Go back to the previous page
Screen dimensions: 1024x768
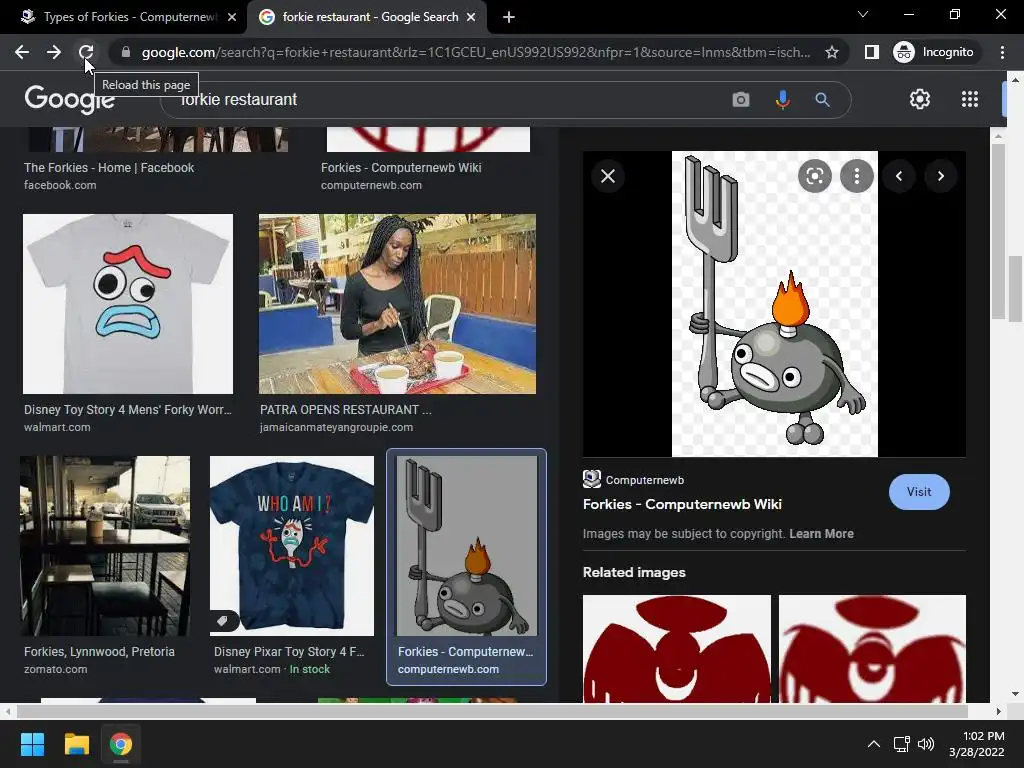click(x=22, y=52)
